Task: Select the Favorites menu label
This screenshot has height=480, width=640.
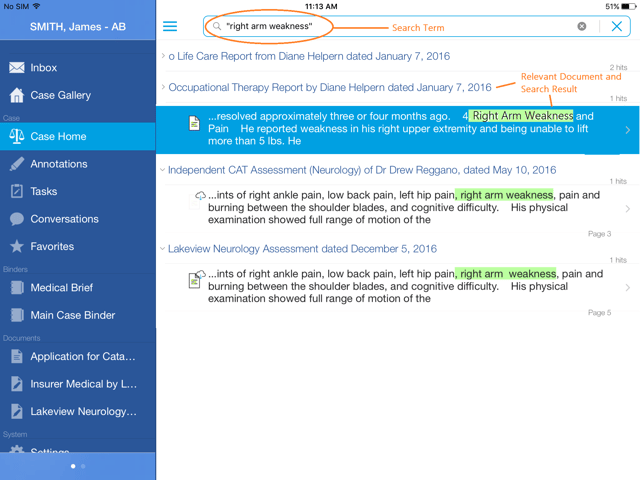Action: pyautogui.click(x=52, y=247)
